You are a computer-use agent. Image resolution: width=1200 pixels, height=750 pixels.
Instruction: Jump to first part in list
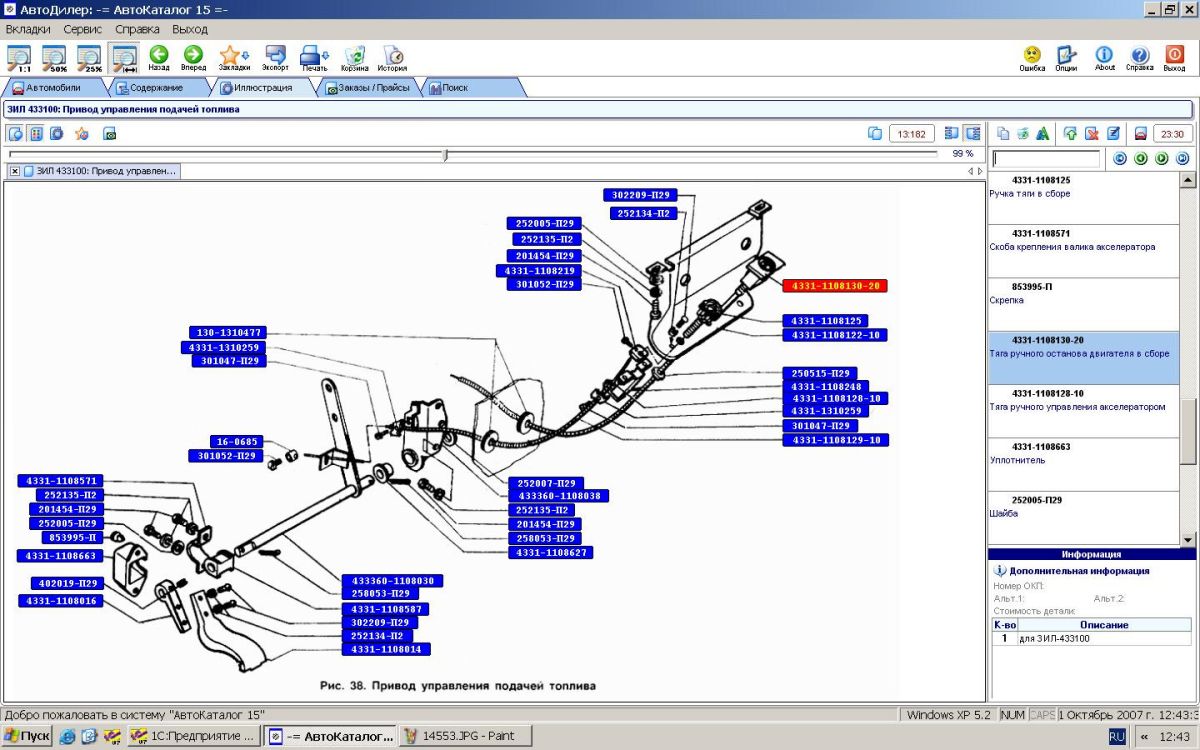click(1119, 159)
